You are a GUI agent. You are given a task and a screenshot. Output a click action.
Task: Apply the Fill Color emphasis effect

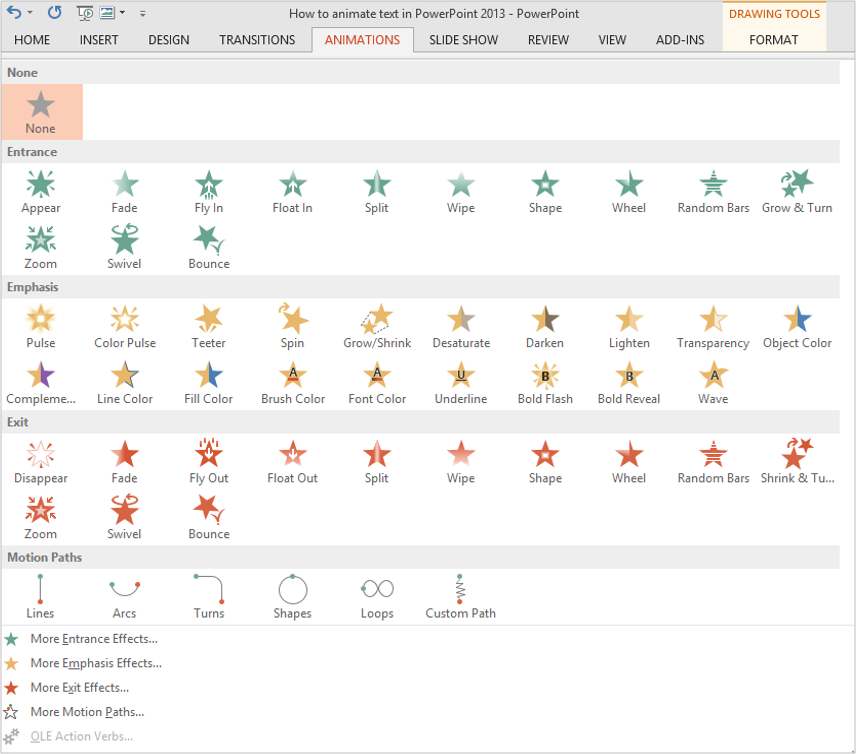pyautogui.click(x=208, y=383)
